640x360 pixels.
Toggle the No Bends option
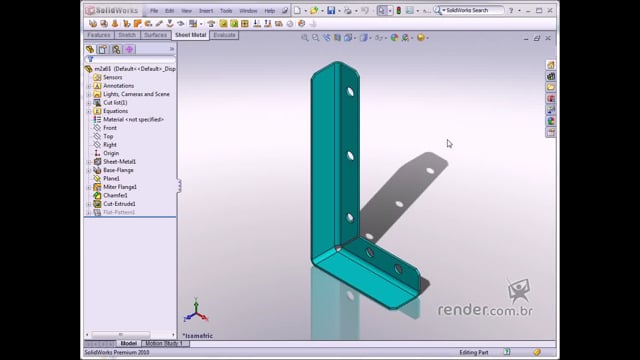pos(290,24)
